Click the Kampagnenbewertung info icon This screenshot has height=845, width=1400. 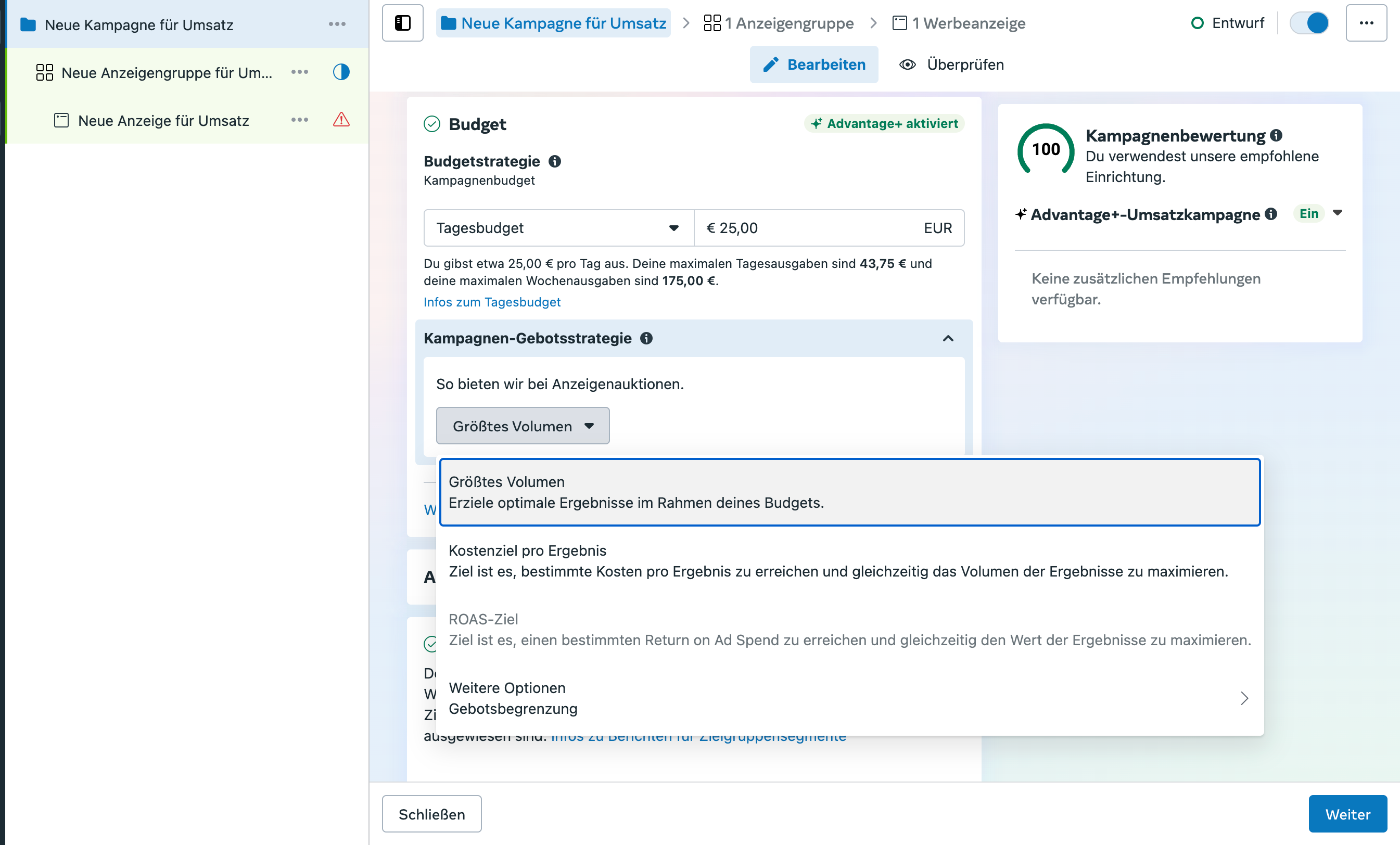coord(1276,135)
